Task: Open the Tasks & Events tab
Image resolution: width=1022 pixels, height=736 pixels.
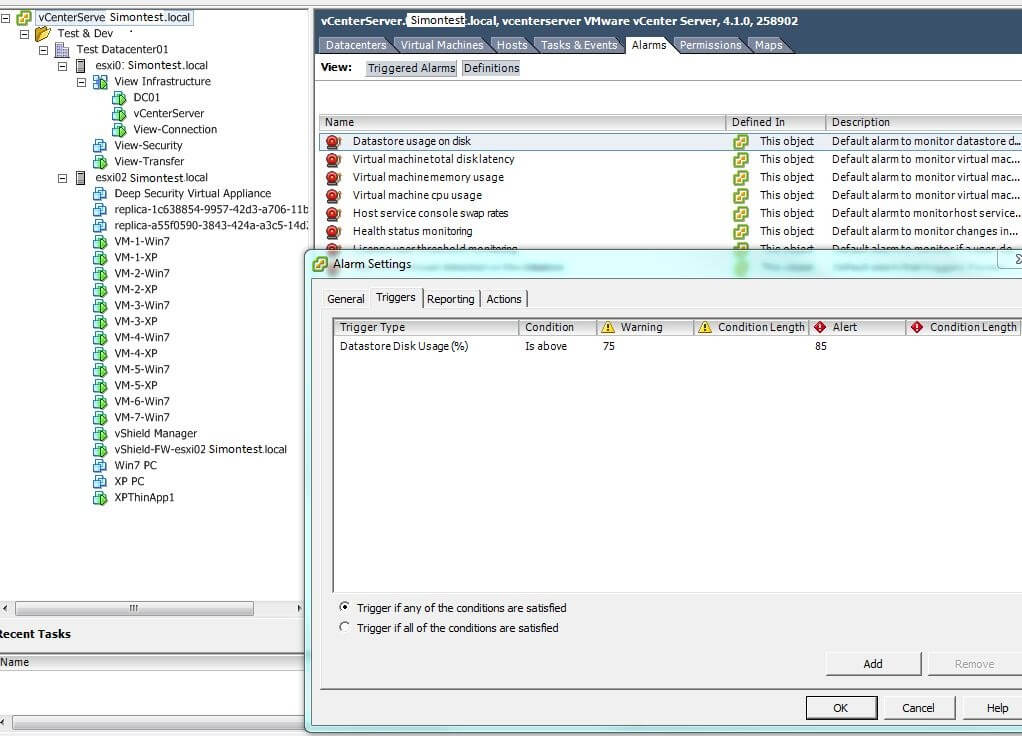Action: pyautogui.click(x=579, y=45)
